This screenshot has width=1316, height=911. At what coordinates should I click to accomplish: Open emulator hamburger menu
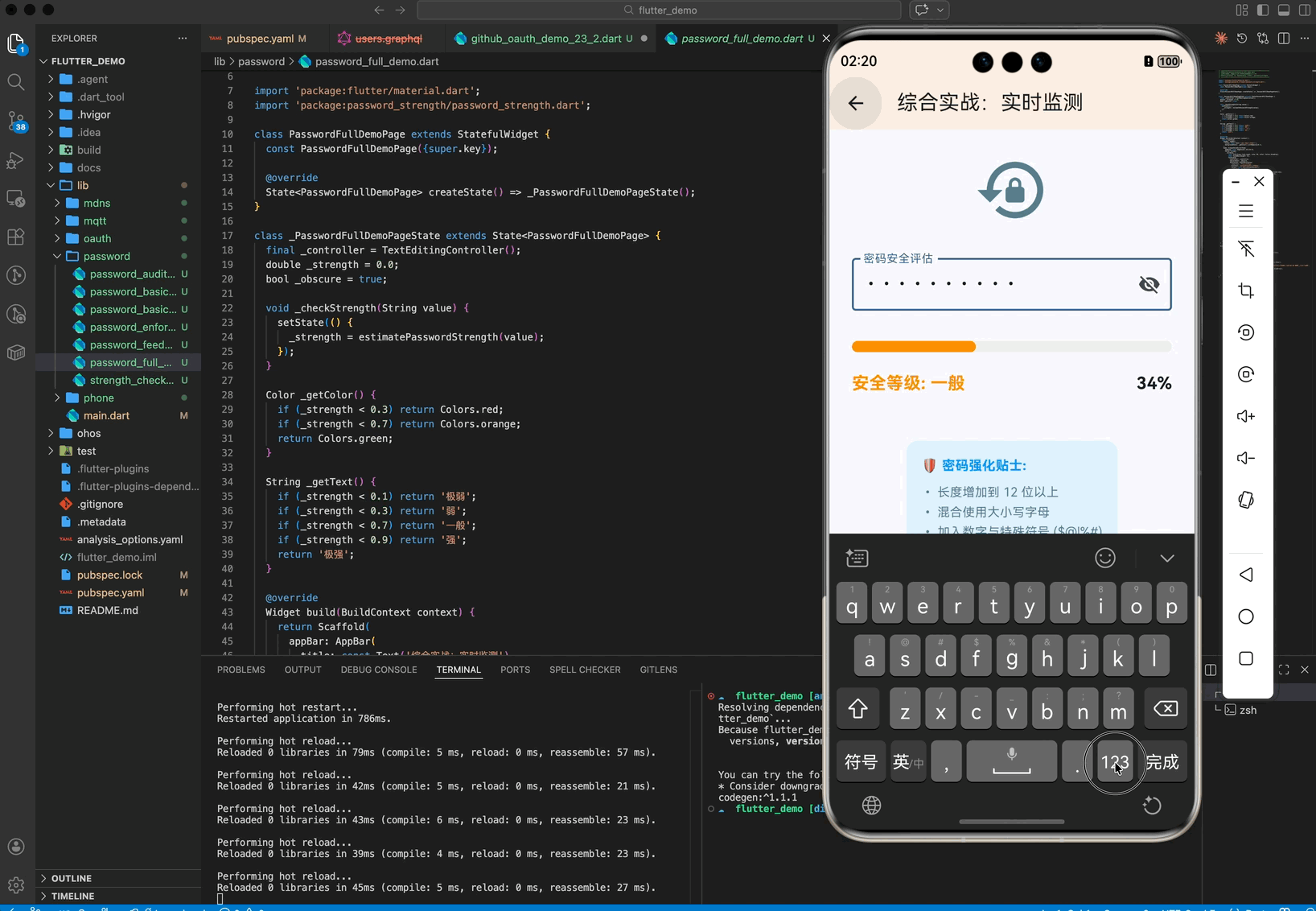1246,211
